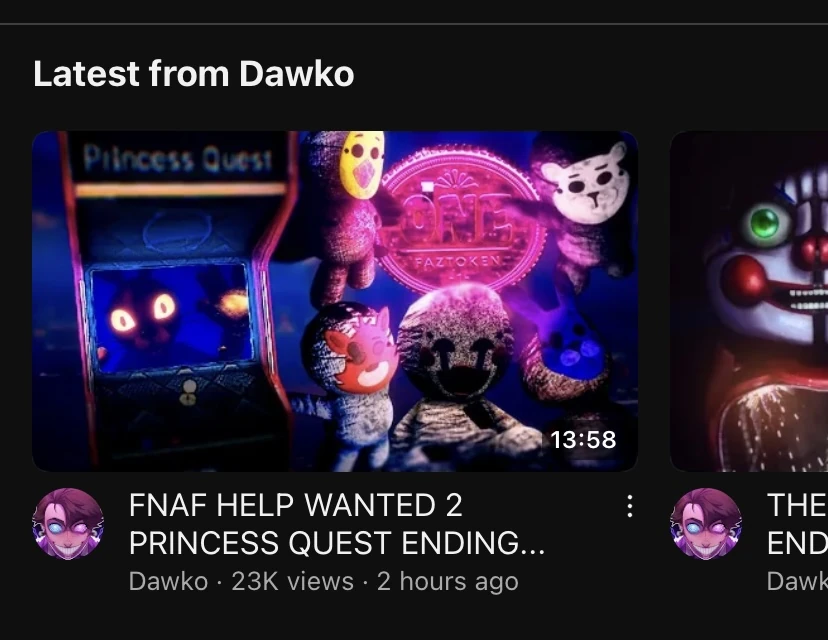Image resolution: width=828 pixels, height=640 pixels.
Task: Click the '23K views' metadata text
Action: pyautogui.click(x=293, y=581)
